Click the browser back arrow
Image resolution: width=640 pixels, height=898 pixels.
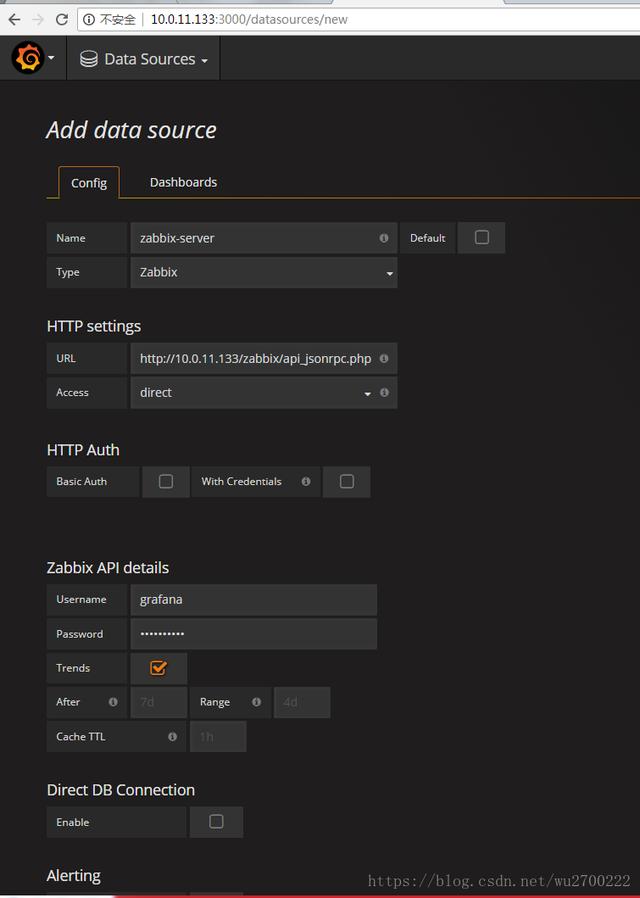point(14,19)
